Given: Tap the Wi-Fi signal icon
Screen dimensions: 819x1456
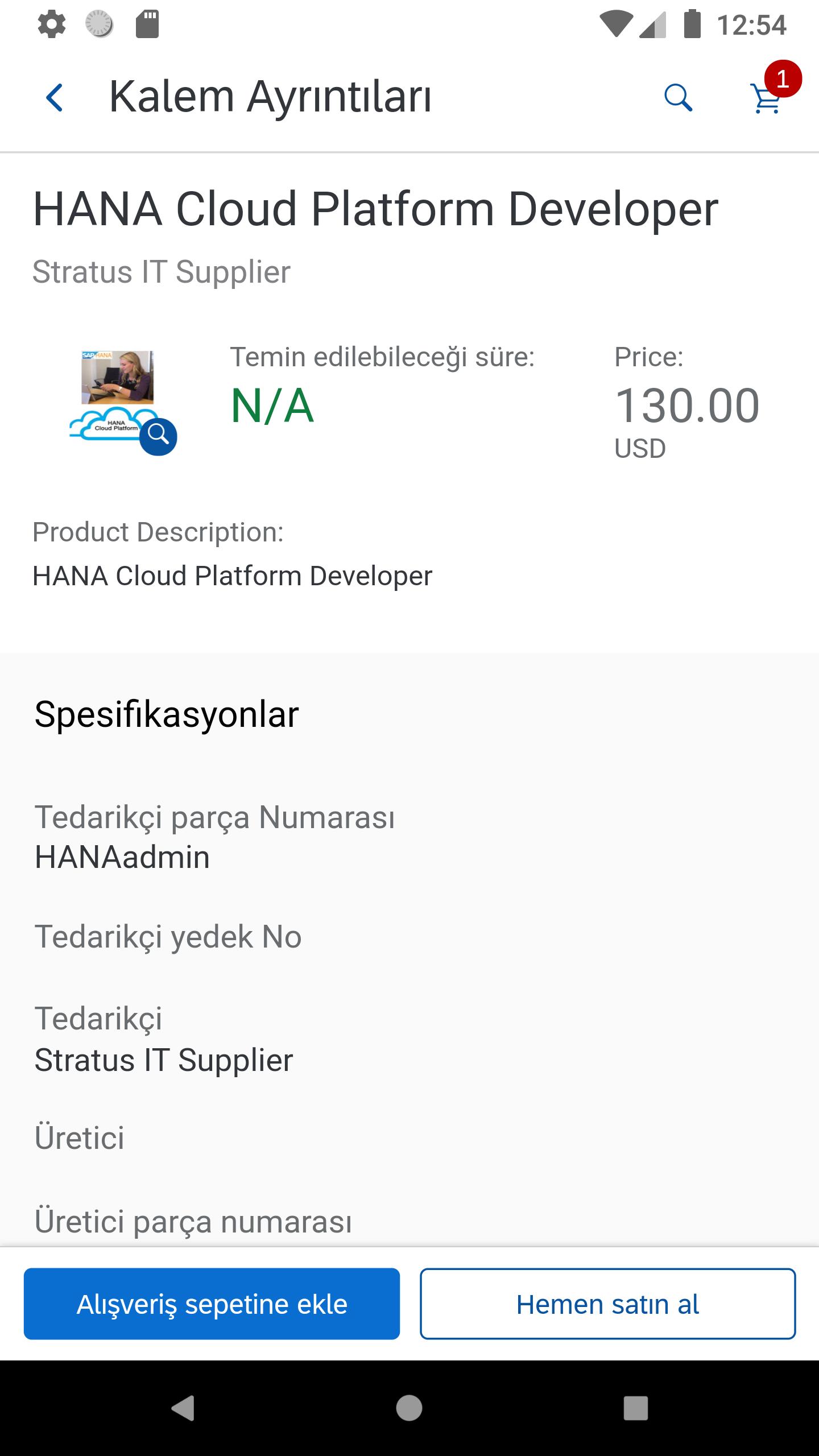Looking at the screenshot, I should click(617, 25).
